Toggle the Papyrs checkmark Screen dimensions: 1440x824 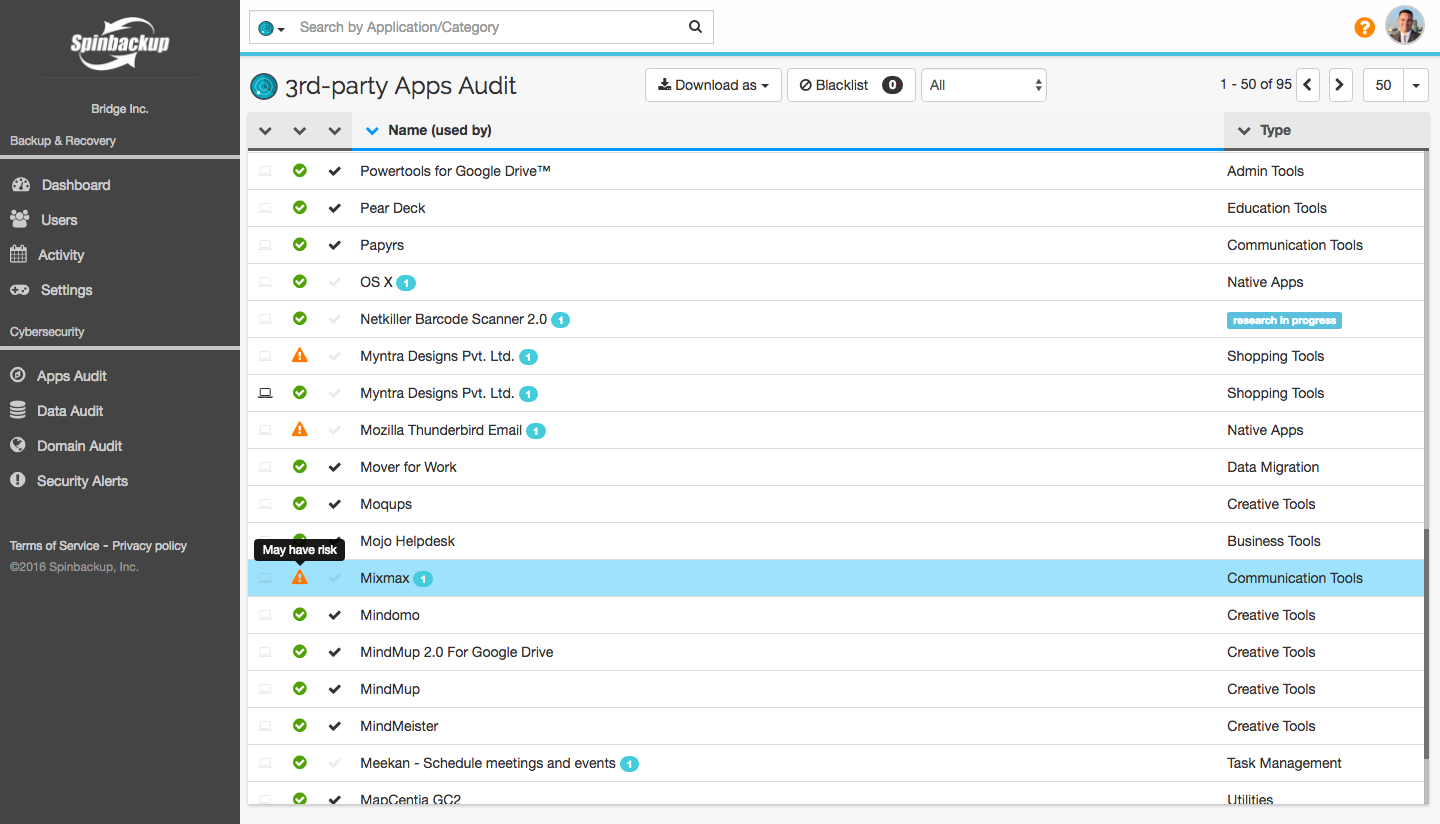(x=335, y=245)
